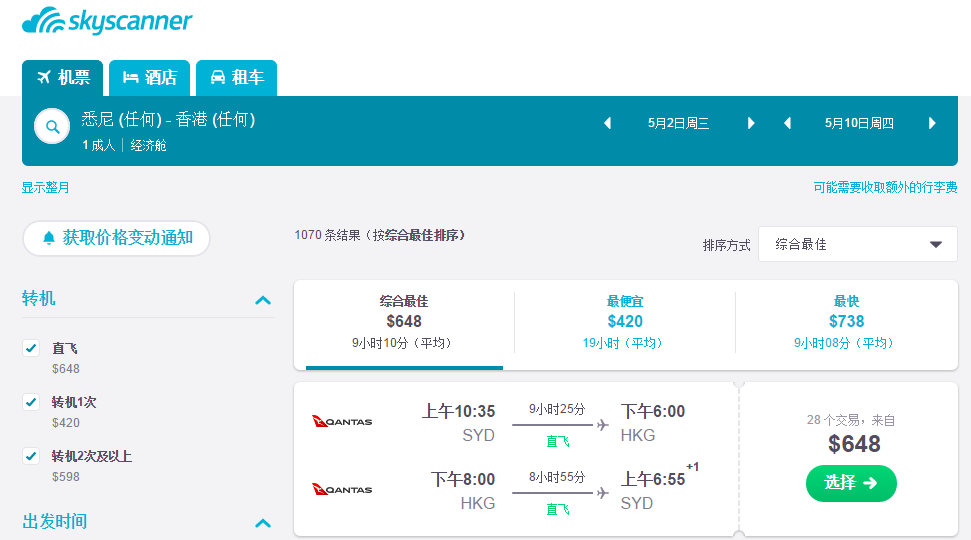The height and width of the screenshot is (540, 971).
Task: Click the green 选择 button for $648
Action: coord(851,483)
